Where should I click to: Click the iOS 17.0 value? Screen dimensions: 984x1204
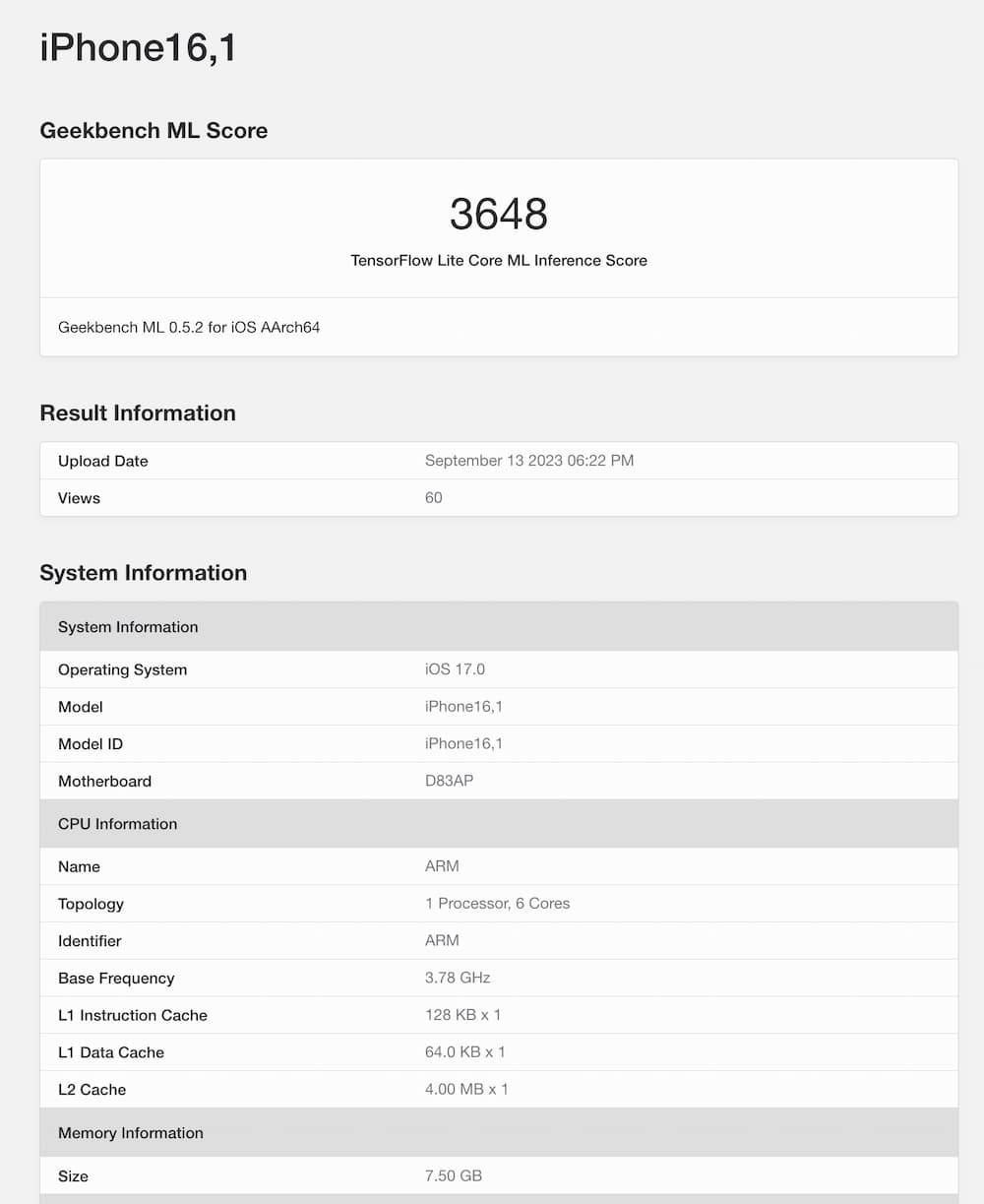455,669
